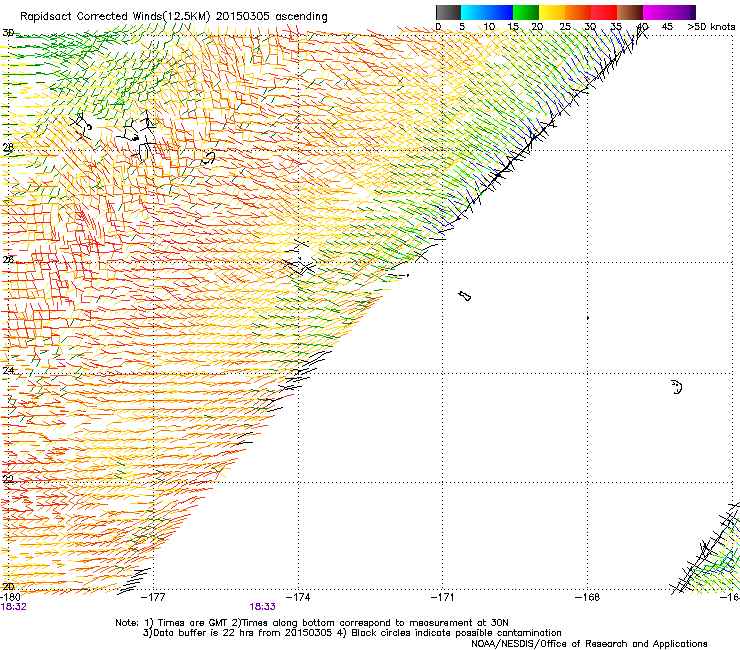Click the '28' latitude axis label
Image resolution: width=740 pixels, height=650 pixels.
click(8, 147)
